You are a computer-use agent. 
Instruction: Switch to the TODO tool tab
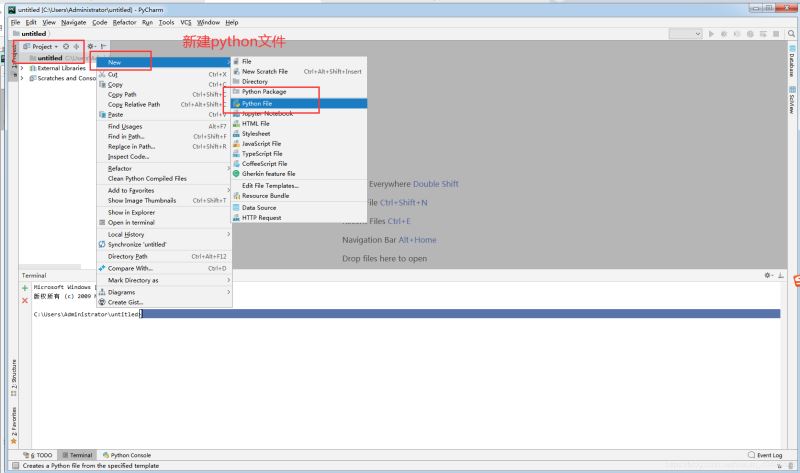38,455
